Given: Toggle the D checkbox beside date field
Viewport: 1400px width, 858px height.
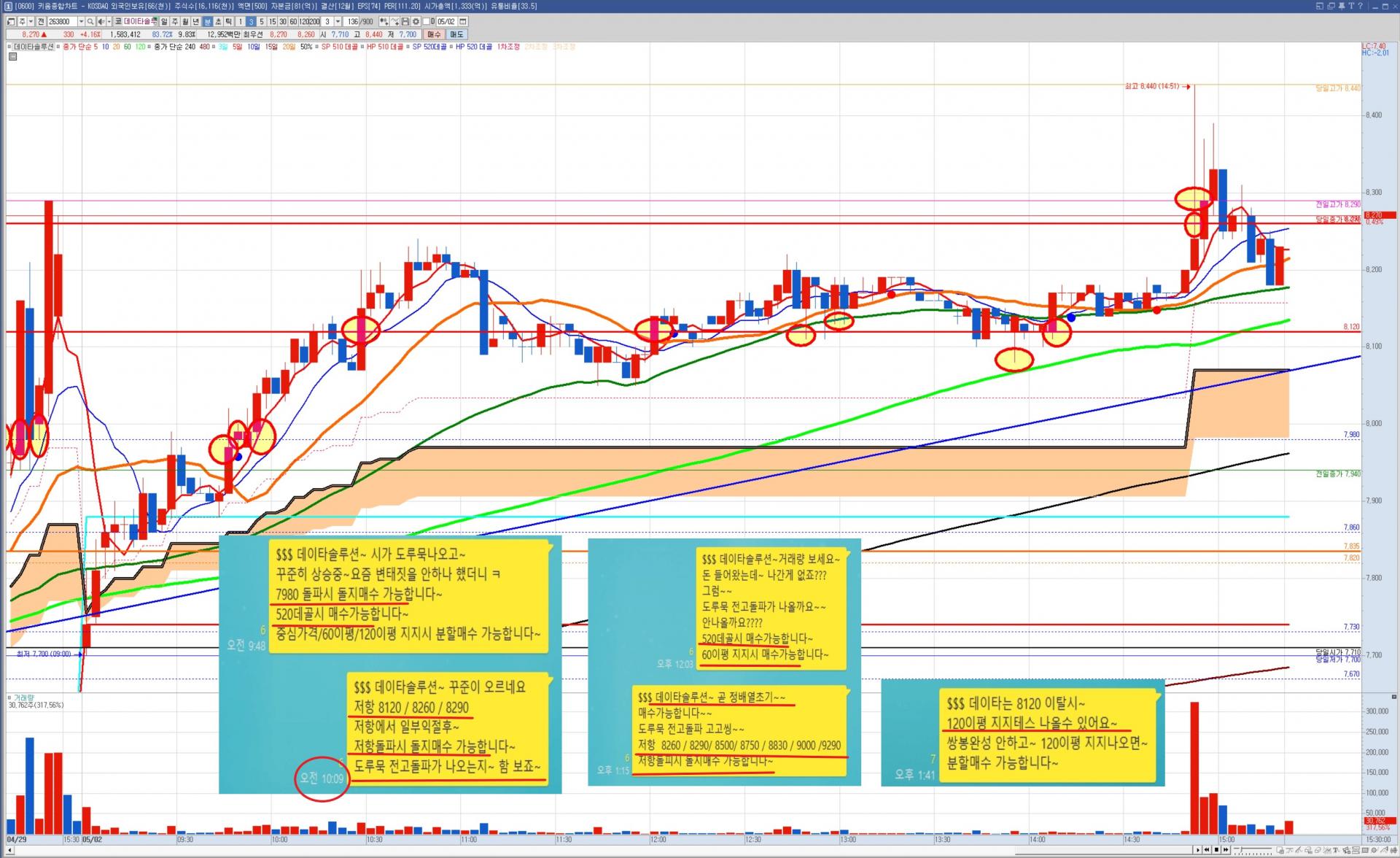Looking at the screenshot, I should click(x=427, y=22).
